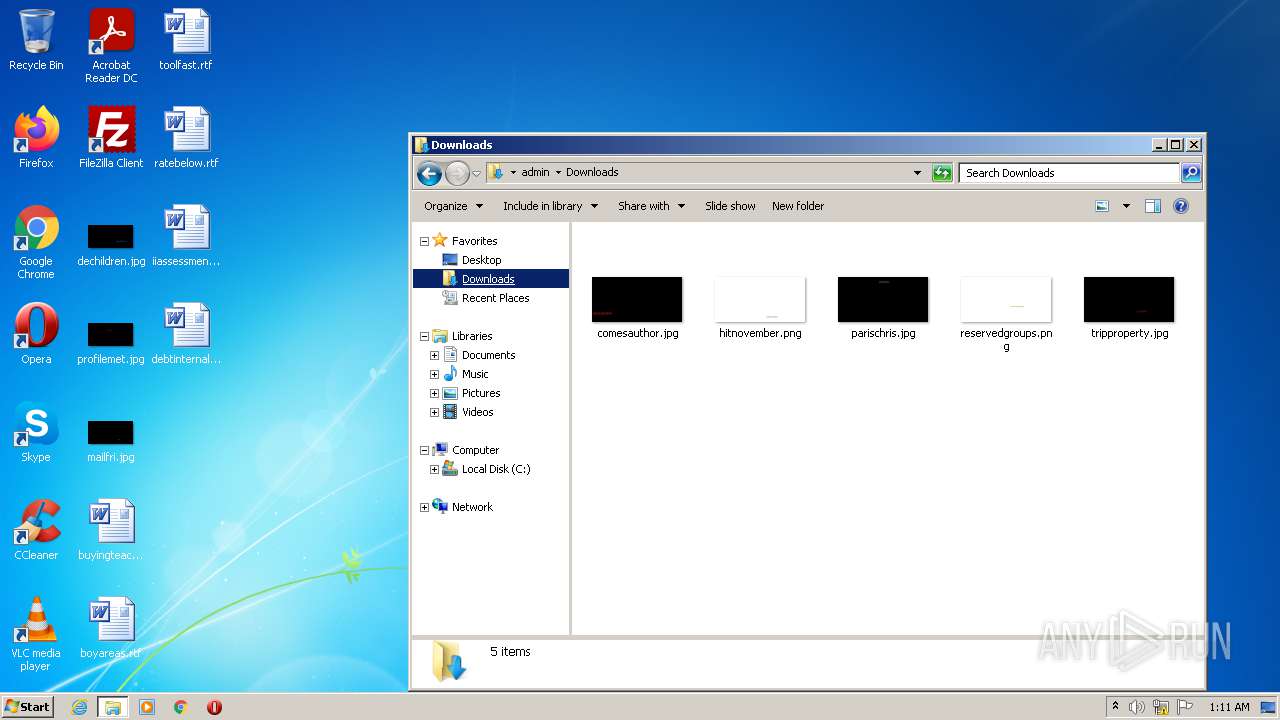Refresh the Downloads folder view

click(942, 173)
